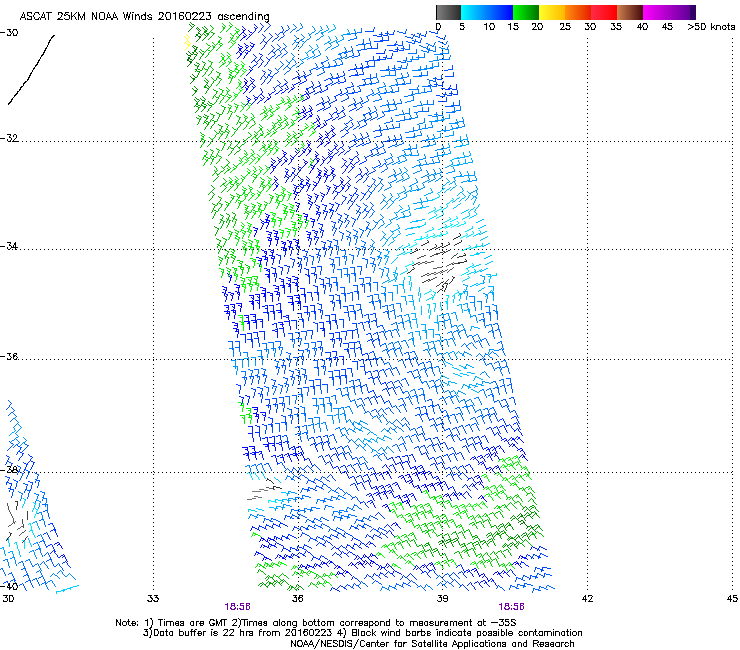Click the legend tick label '25'

(565, 27)
